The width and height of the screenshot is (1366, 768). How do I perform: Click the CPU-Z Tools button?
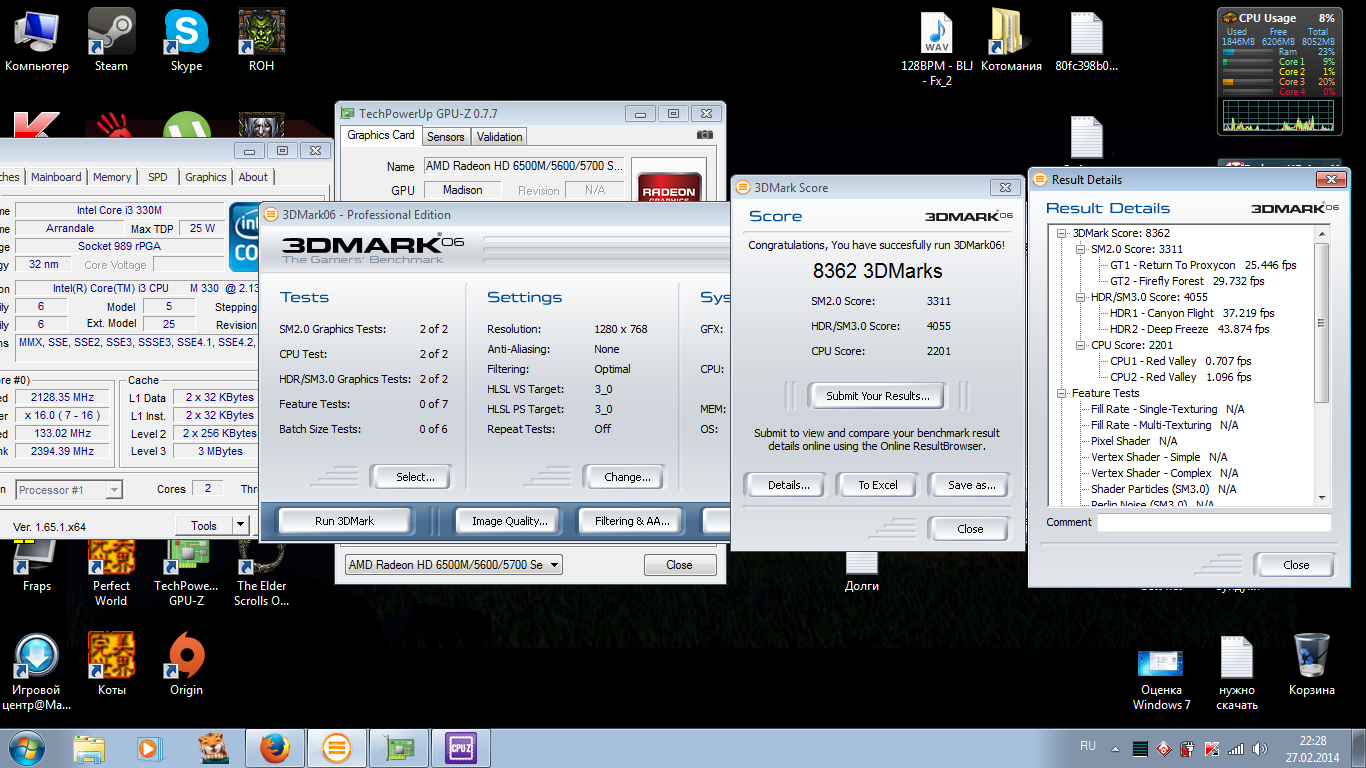tap(204, 525)
